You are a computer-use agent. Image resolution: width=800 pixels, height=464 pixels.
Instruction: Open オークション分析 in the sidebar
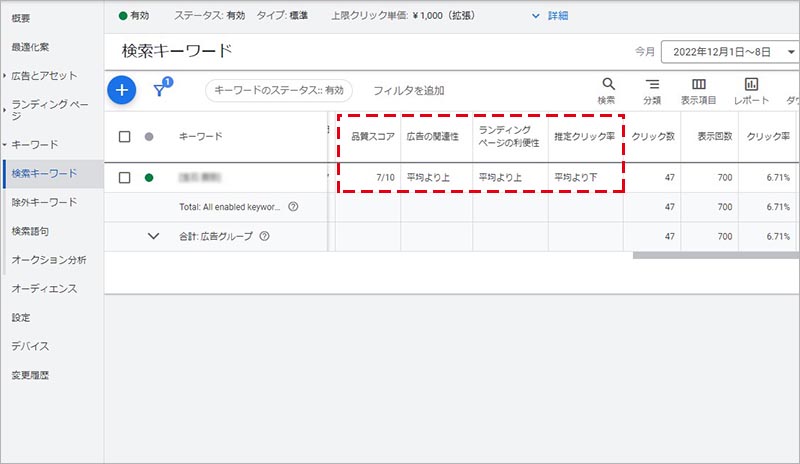(48, 260)
